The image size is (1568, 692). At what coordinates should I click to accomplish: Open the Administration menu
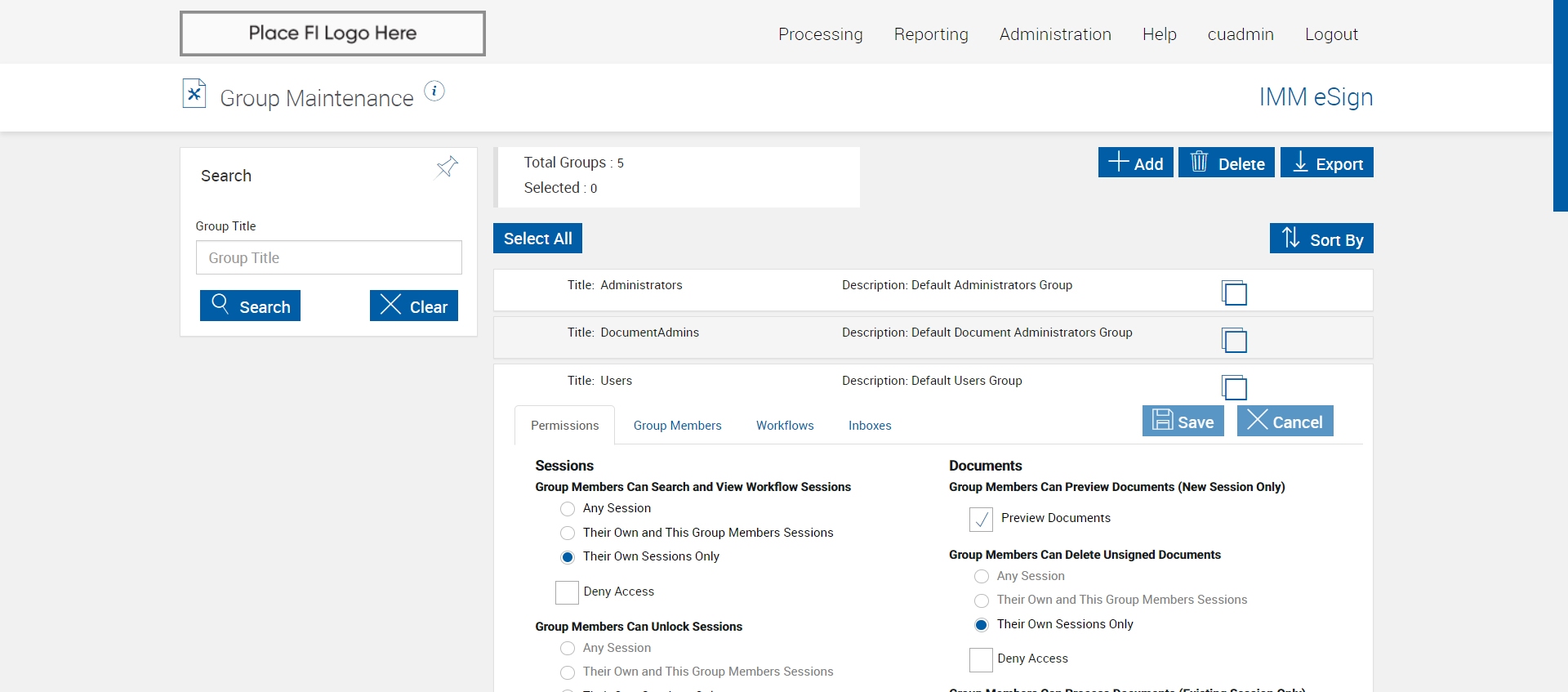1055,34
